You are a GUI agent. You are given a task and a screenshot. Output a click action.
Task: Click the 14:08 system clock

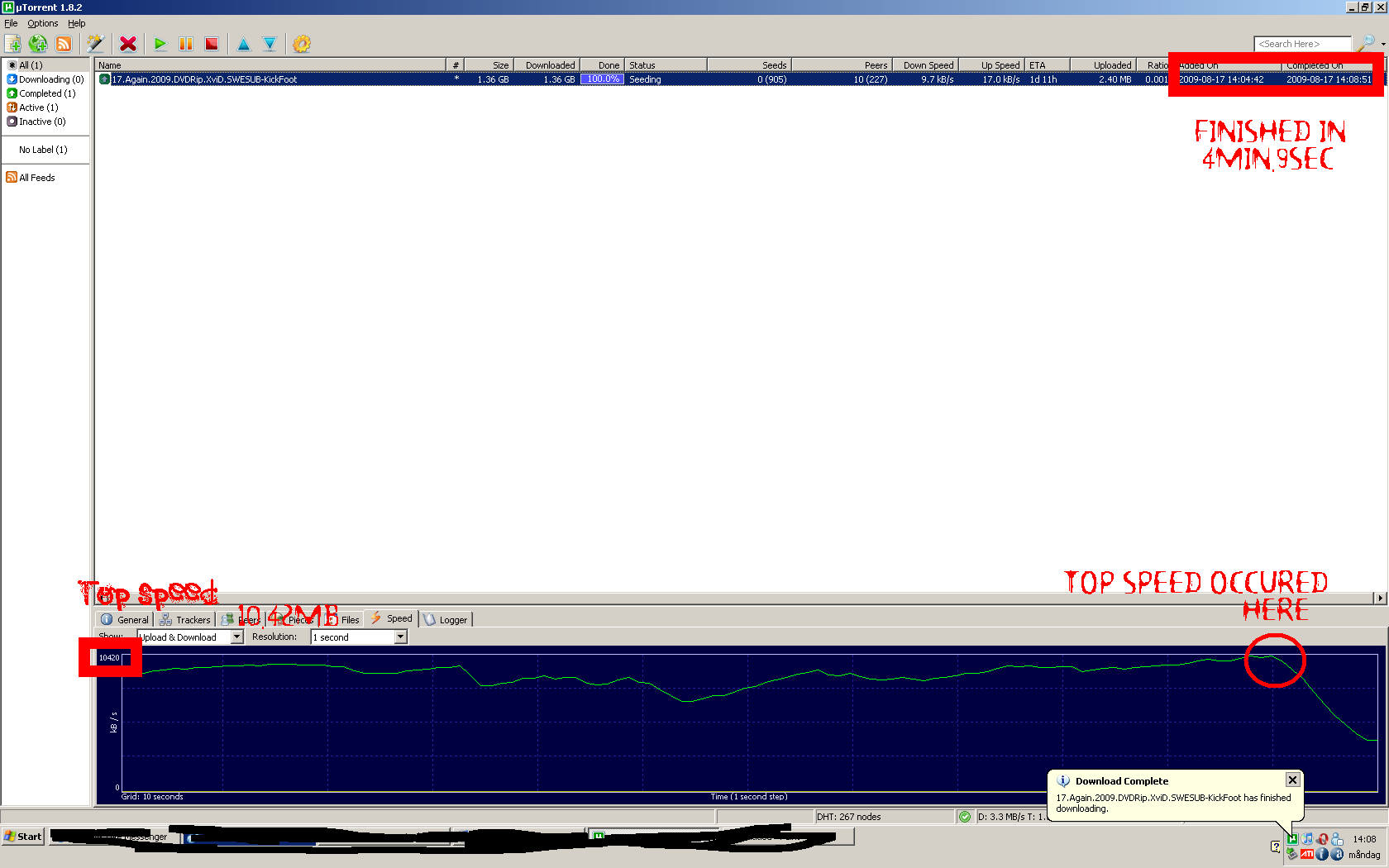1364,839
